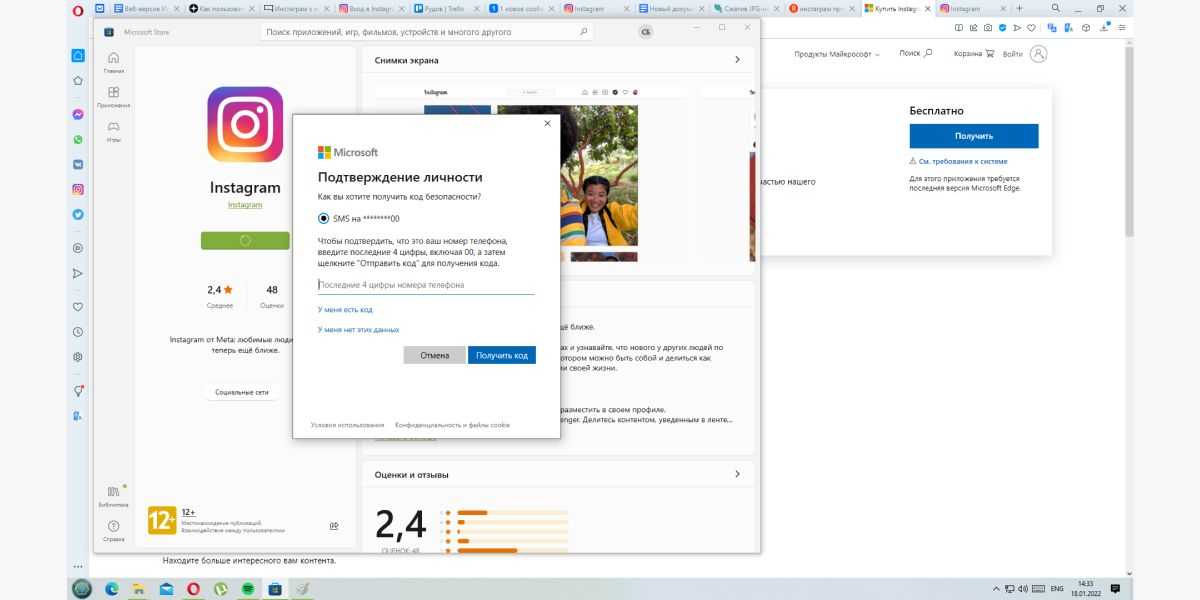Click the Справка help icon
This screenshot has width=1200, height=600.
tap(113, 529)
